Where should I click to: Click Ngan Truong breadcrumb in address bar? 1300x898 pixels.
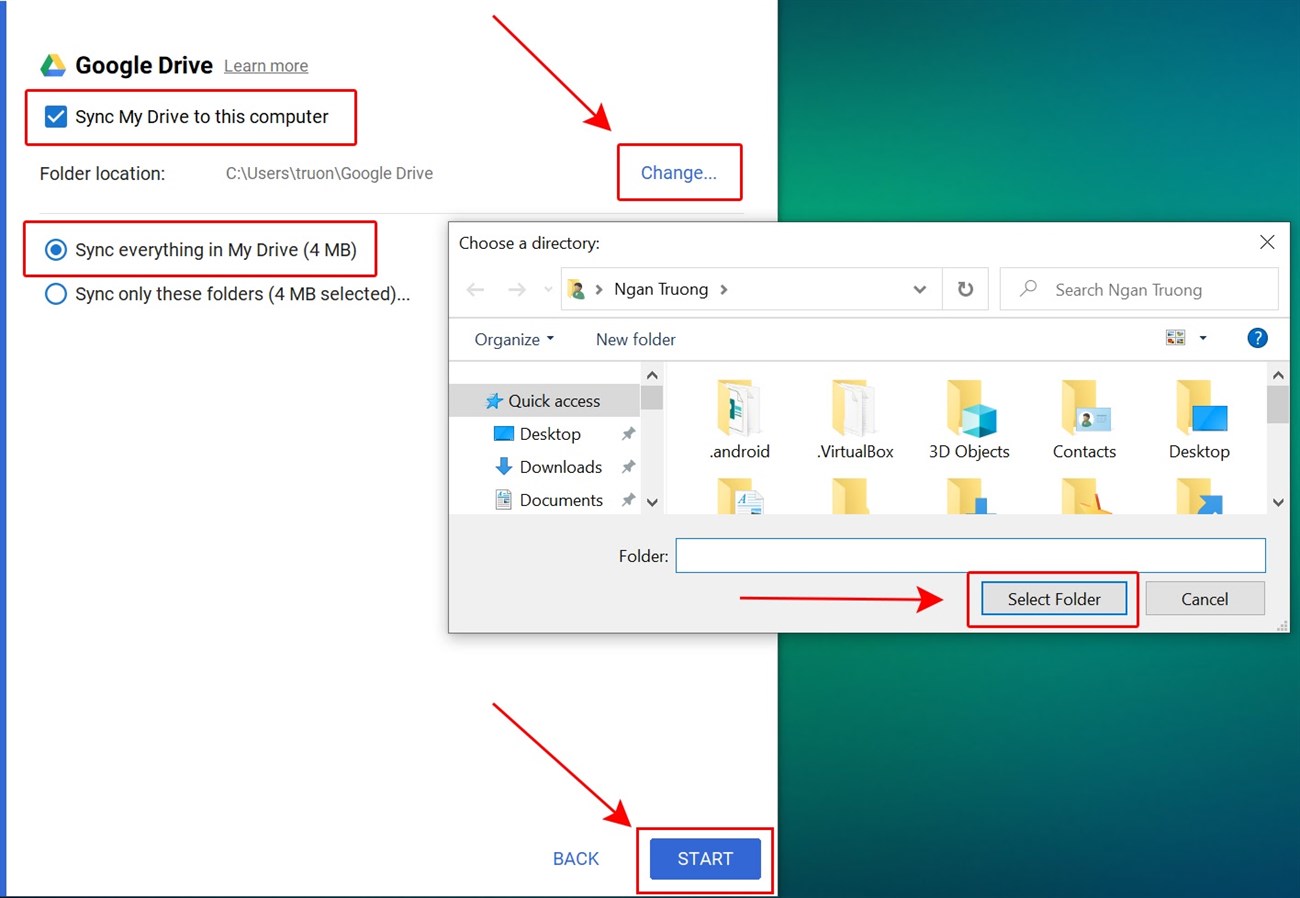[661, 289]
